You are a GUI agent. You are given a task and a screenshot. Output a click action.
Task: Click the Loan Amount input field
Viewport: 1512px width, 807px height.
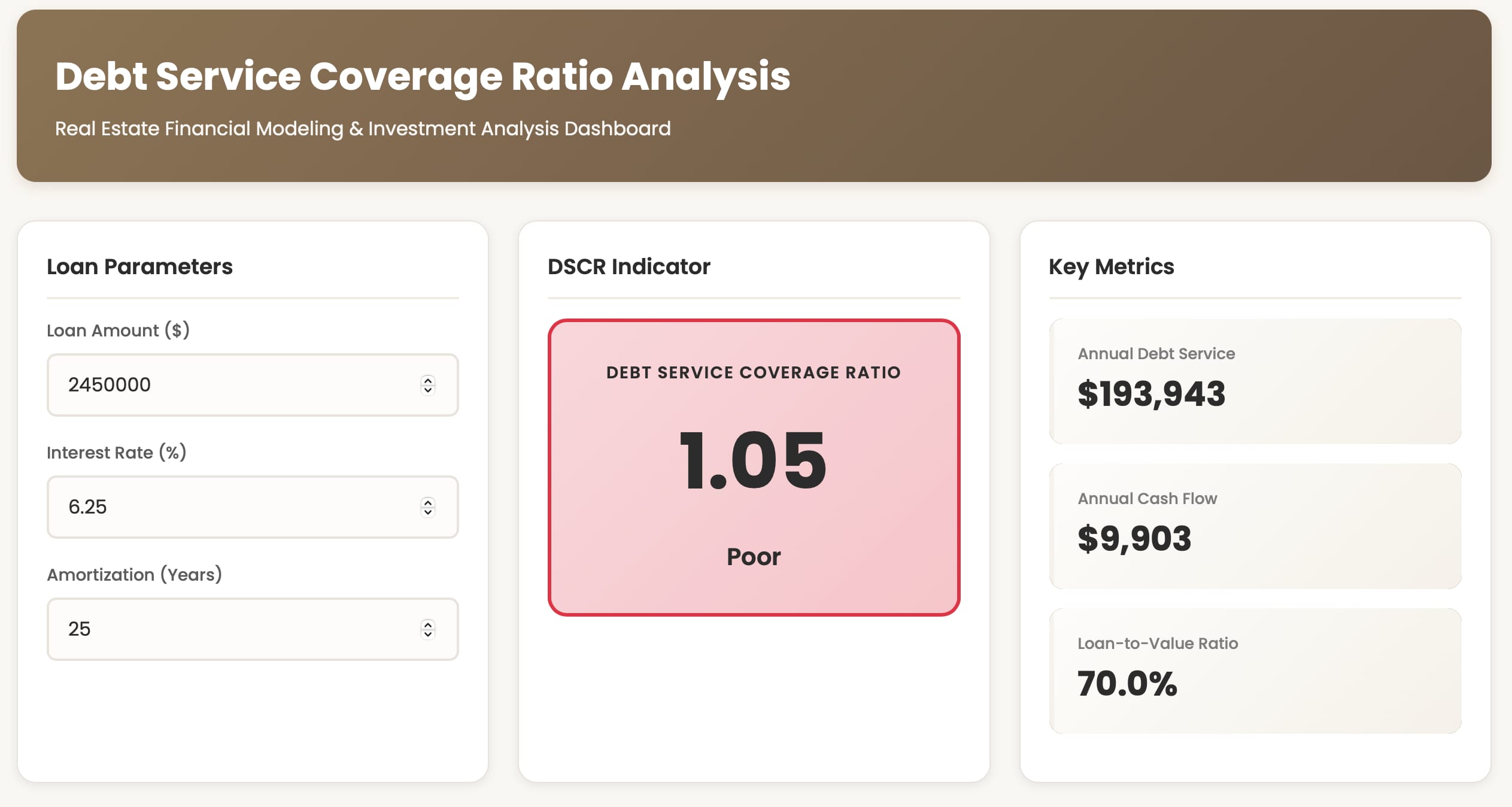coord(253,385)
